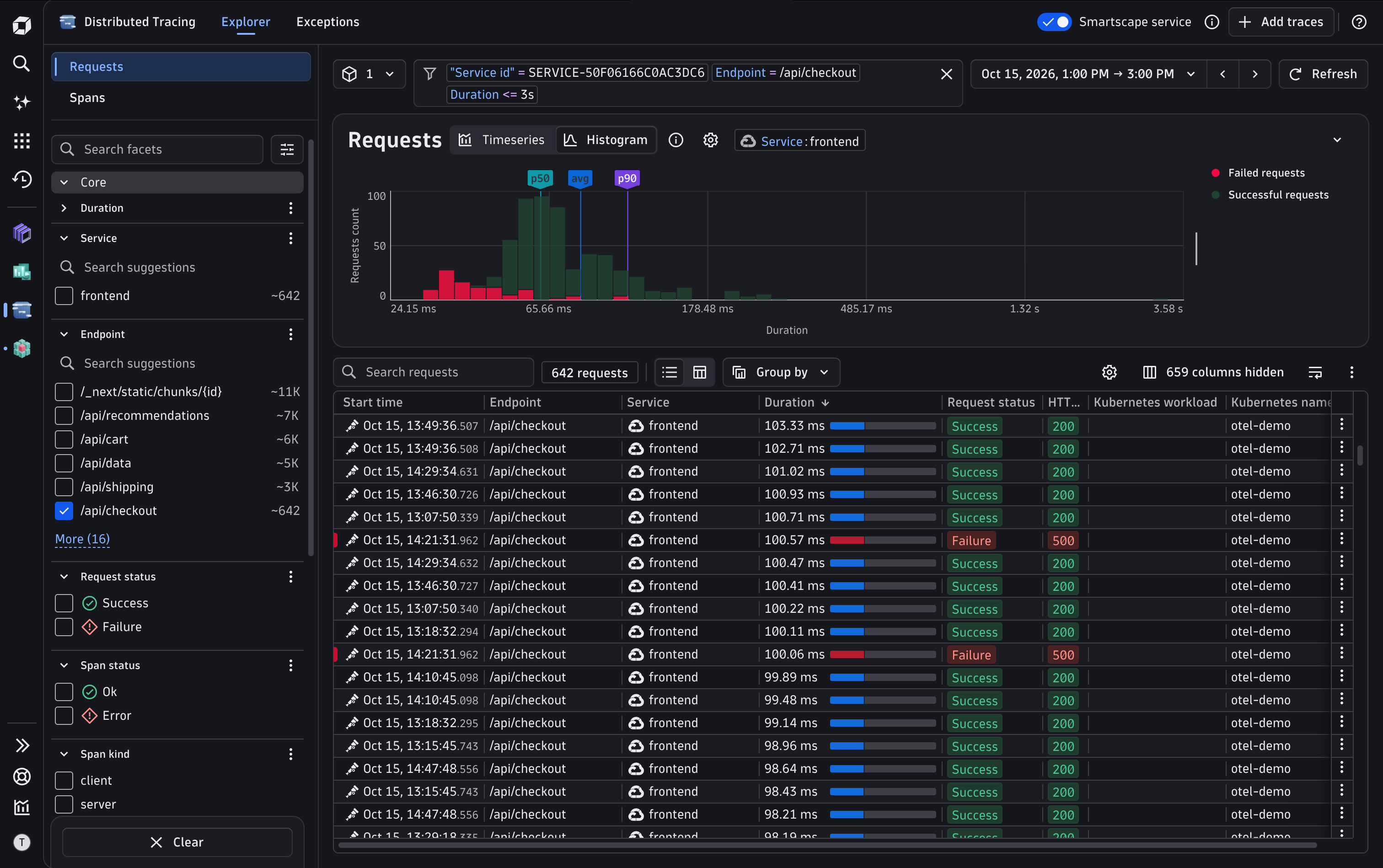Open the sparkle AI assistant sidebar icon

point(21,102)
